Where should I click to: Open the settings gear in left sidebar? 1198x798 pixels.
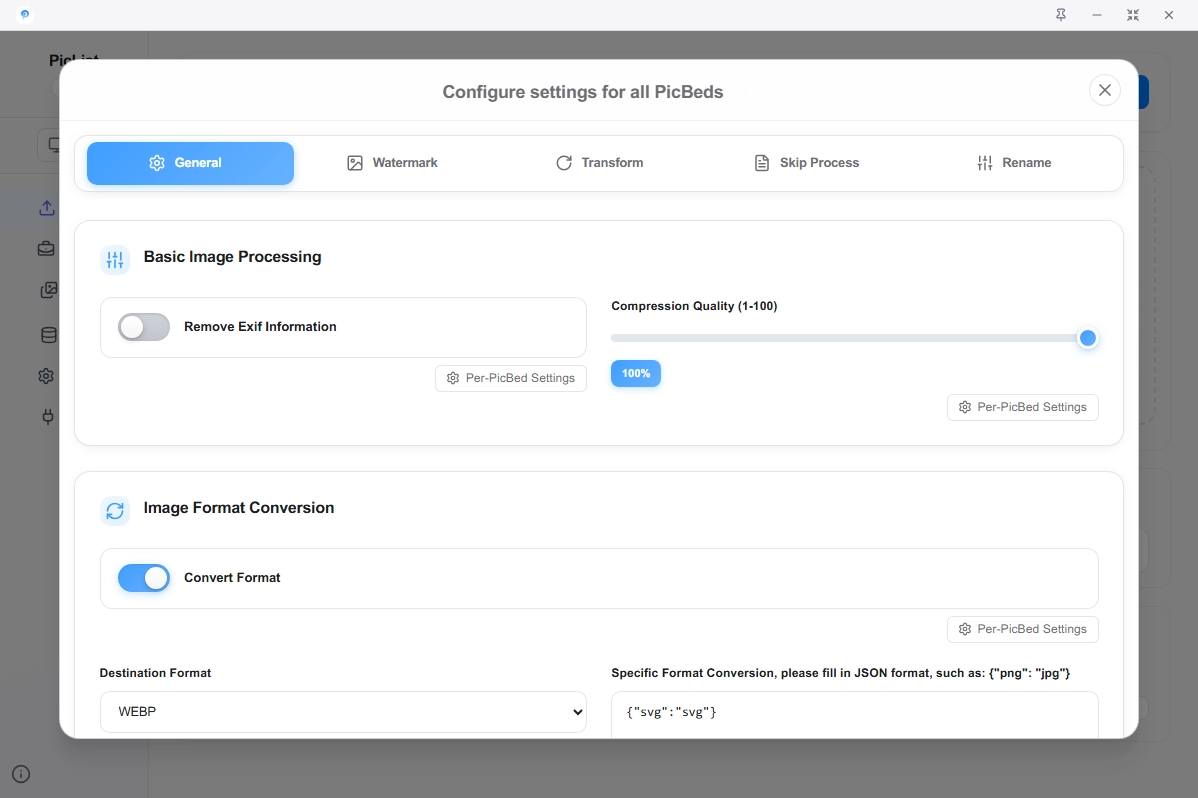pyautogui.click(x=46, y=376)
